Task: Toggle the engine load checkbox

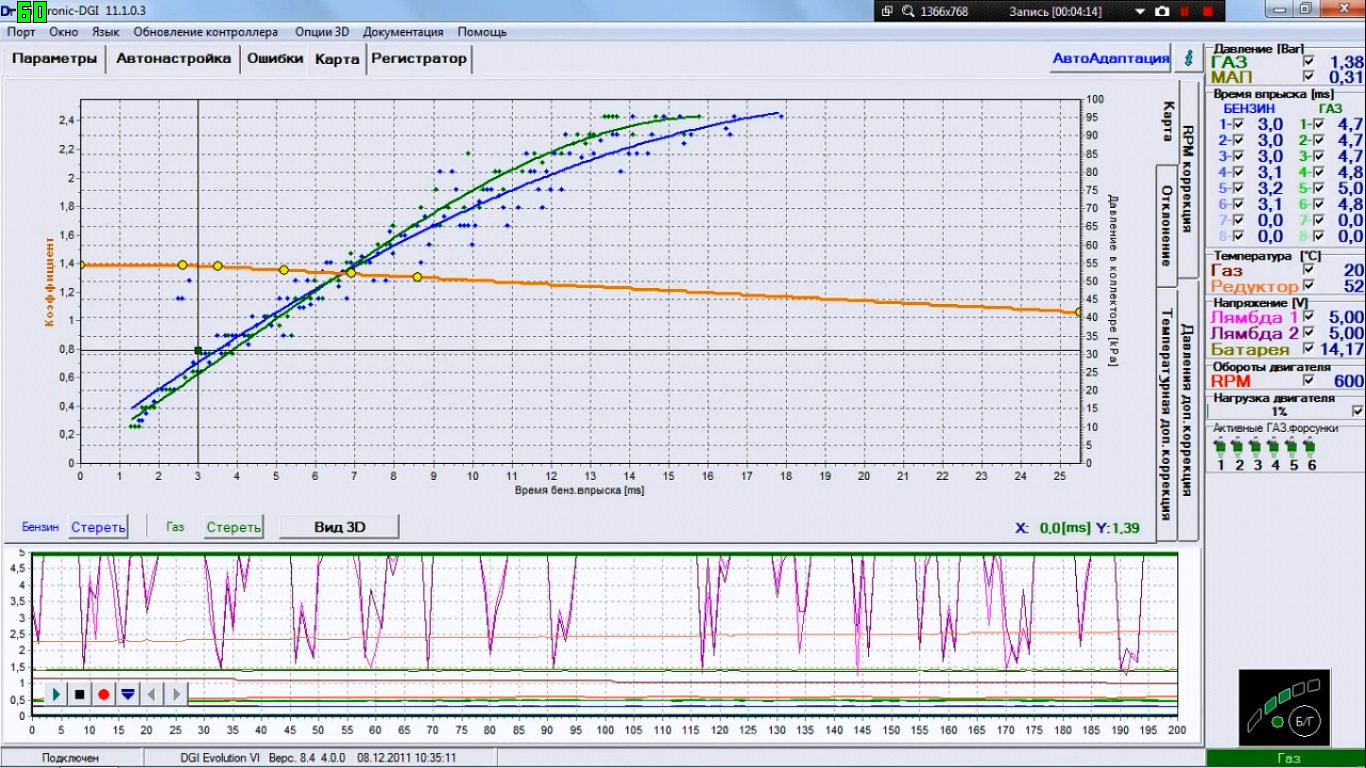Action: pos(1357,411)
